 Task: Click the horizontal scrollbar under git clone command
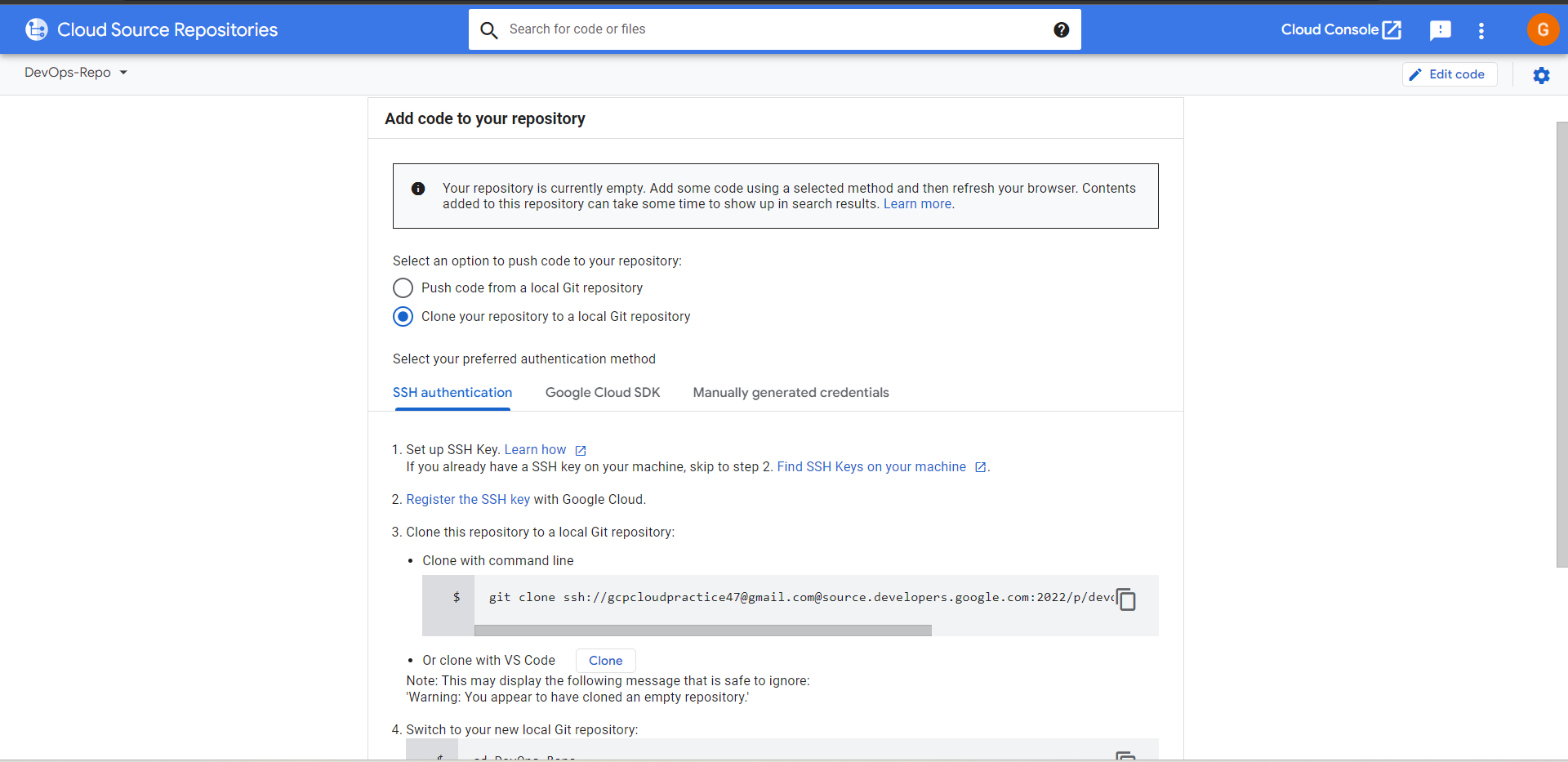point(702,631)
